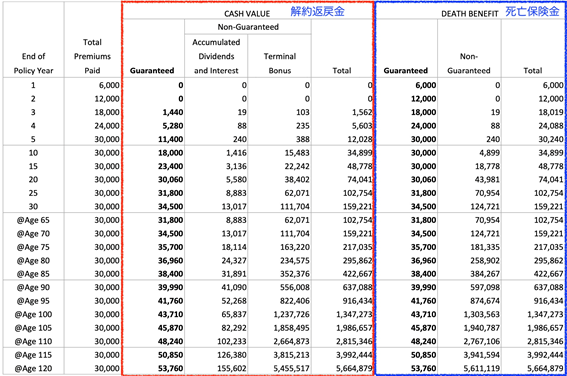
Task: Click the End of Policy Year header
Action: pyautogui.click(x=33, y=63)
